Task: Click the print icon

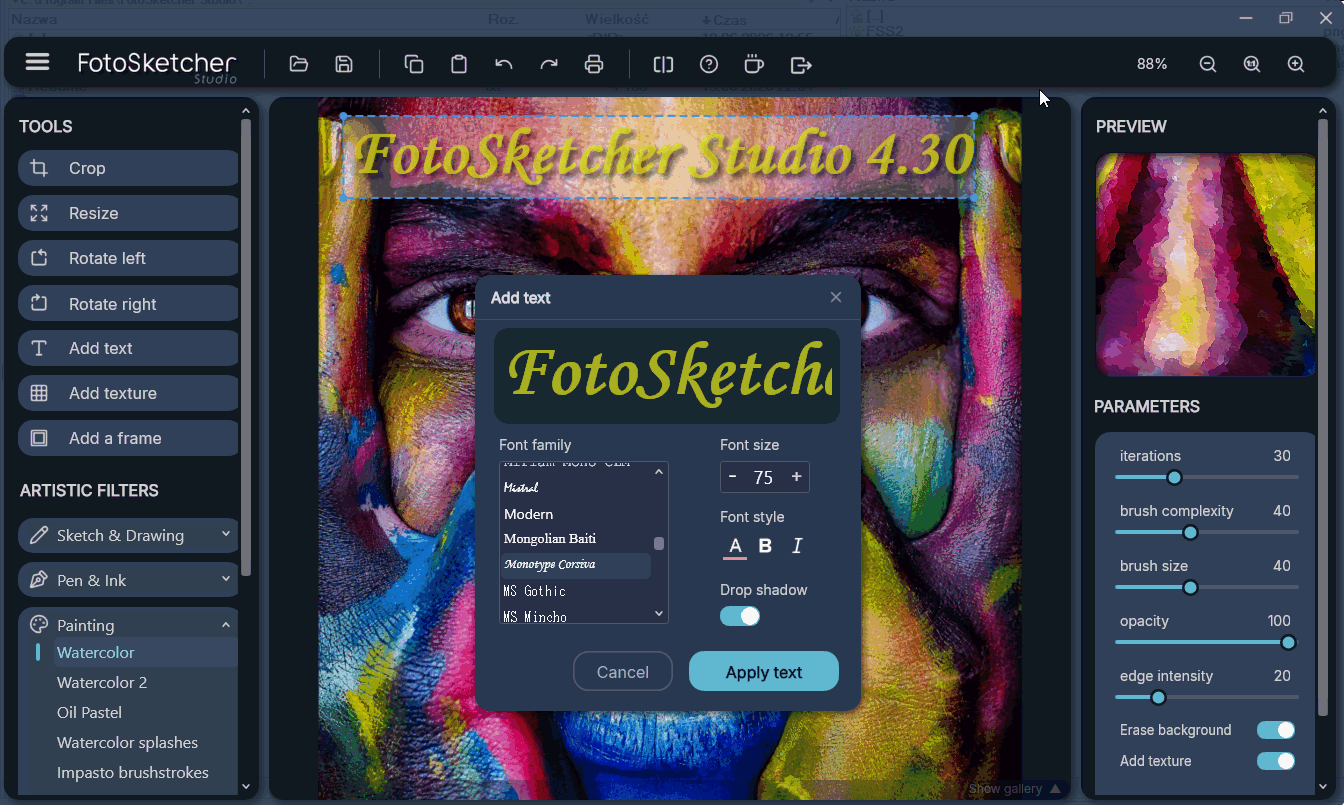Action: point(594,64)
